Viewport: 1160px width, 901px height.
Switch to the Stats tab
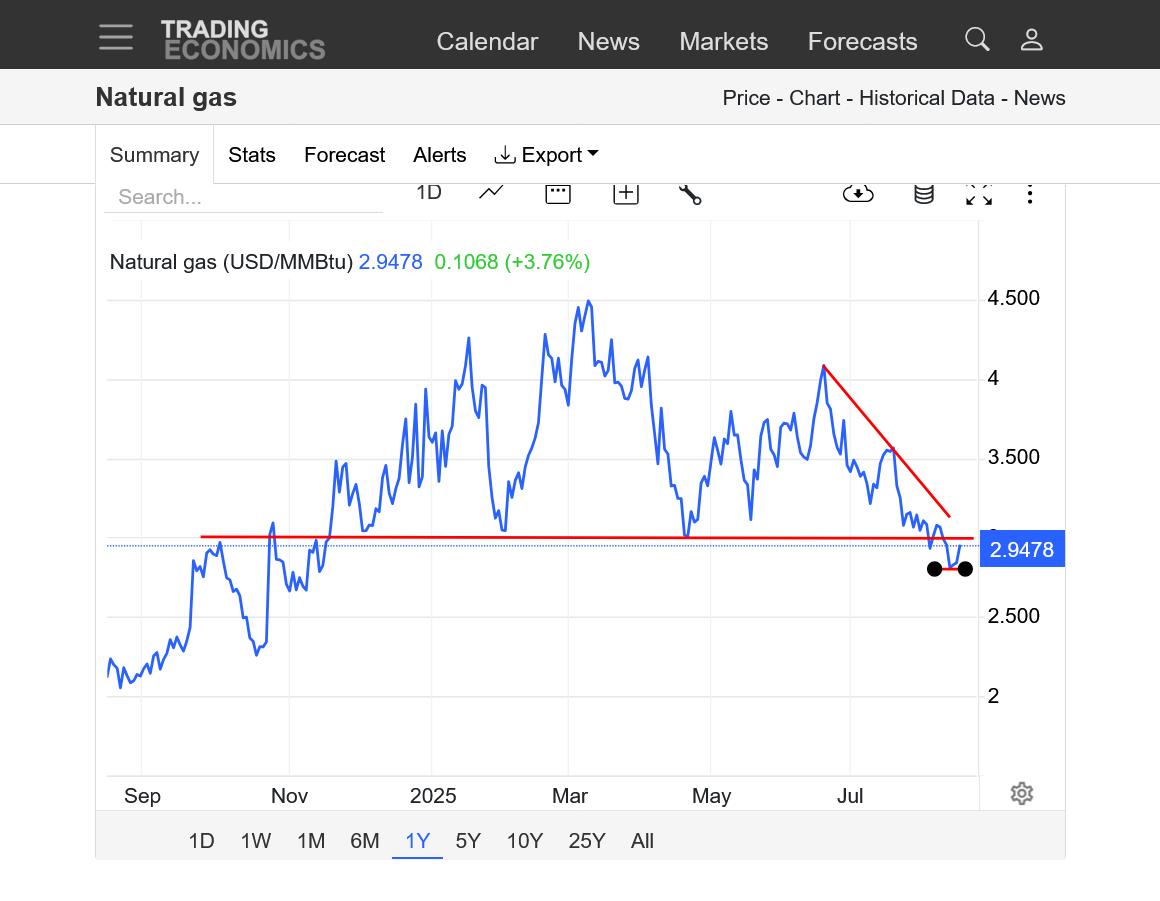click(x=252, y=155)
